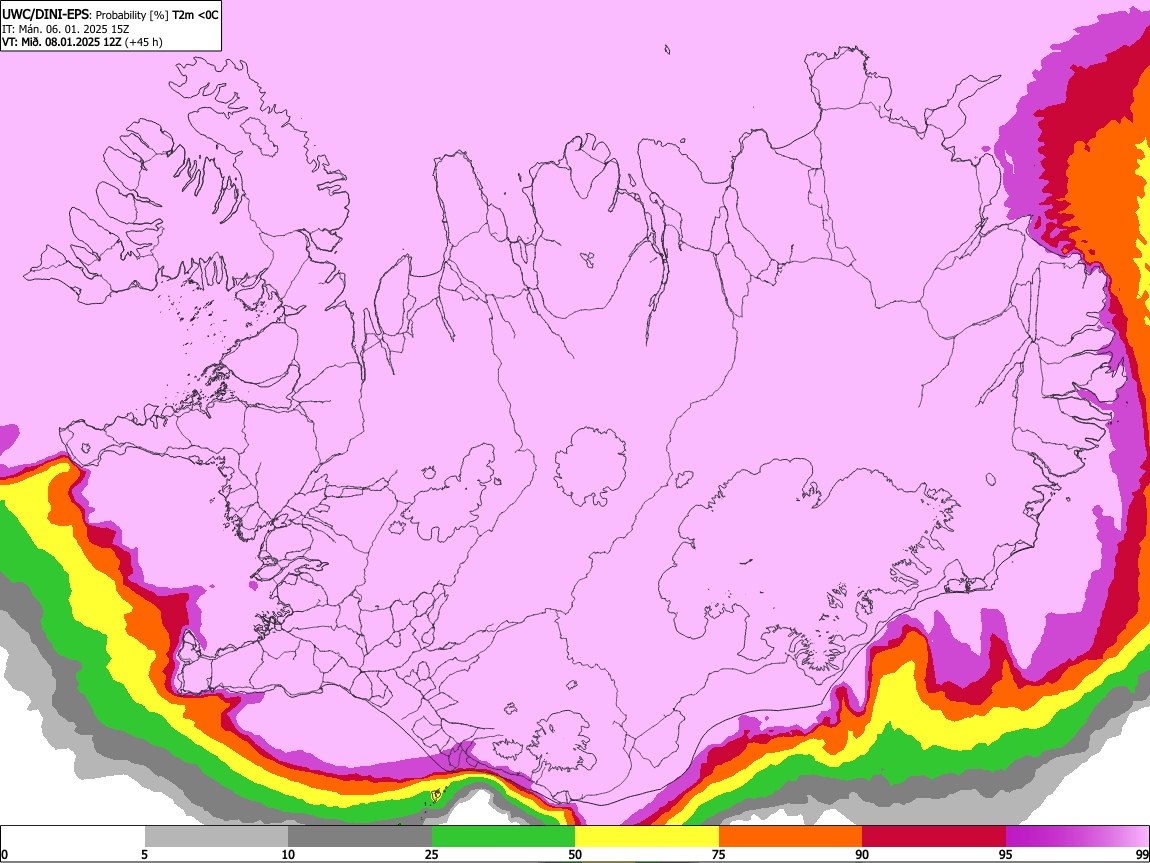Viewport: 1150px width, 863px height.
Task: Click the 'T2m <0C' parameter label
Action: [x=195, y=15]
